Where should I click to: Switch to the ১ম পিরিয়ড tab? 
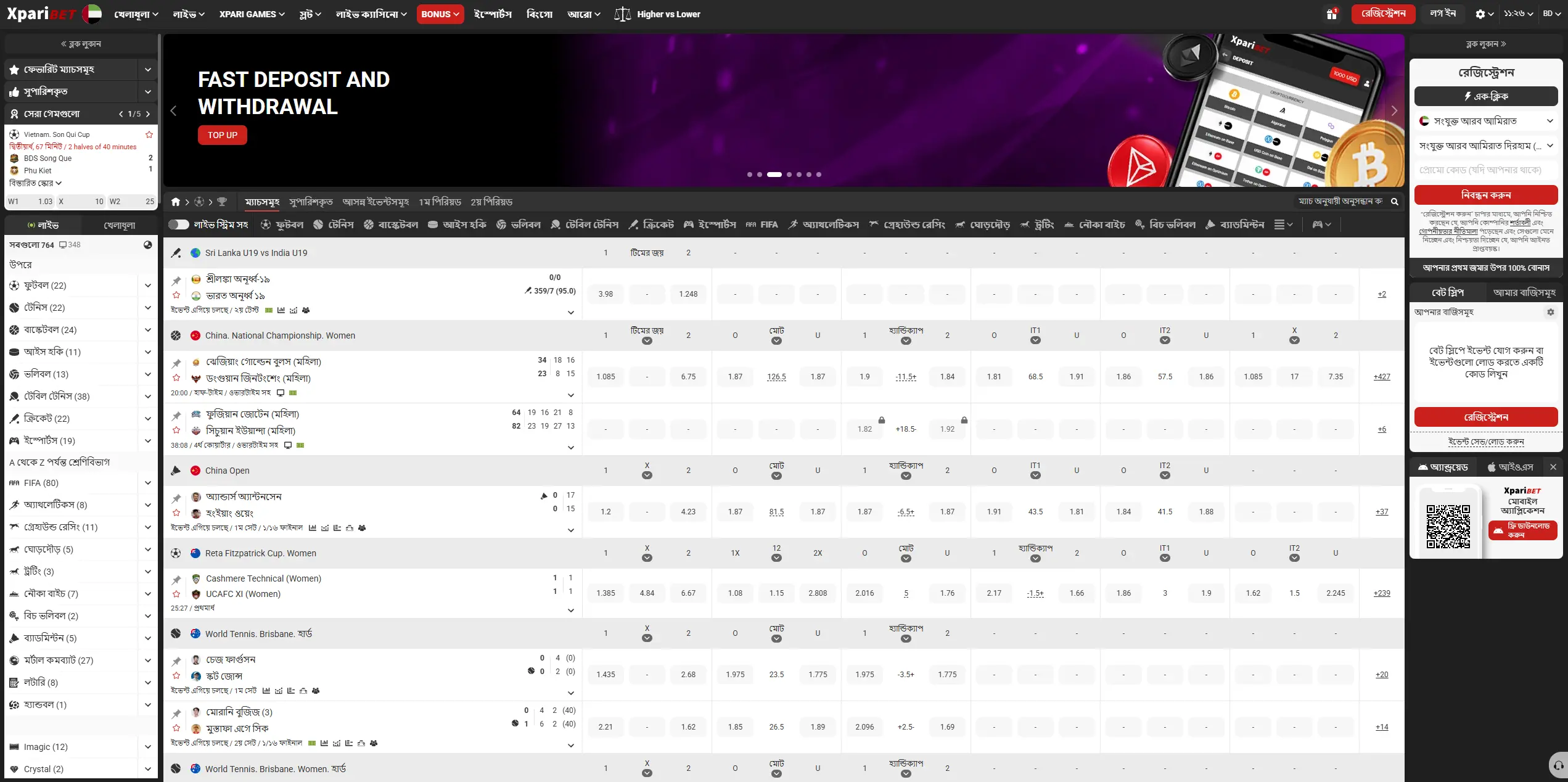click(x=440, y=202)
